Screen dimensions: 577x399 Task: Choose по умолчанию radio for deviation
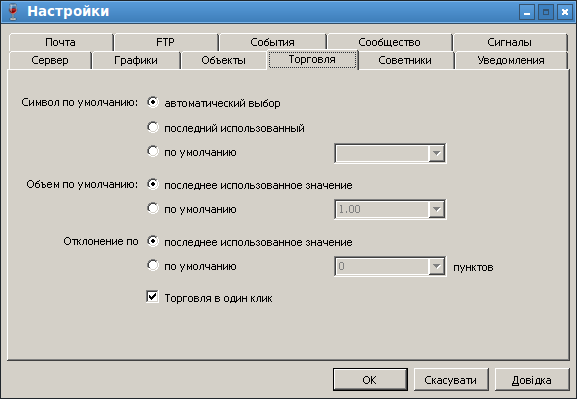(153, 265)
